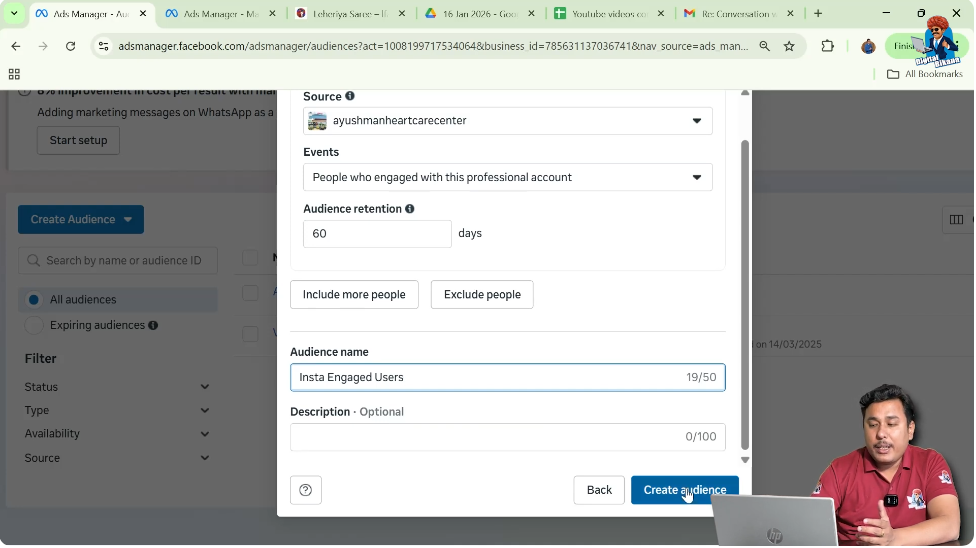Open the Source dropdown ayushmanheartcarecenter
The width and height of the screenshot is (976, 548).
507,121
